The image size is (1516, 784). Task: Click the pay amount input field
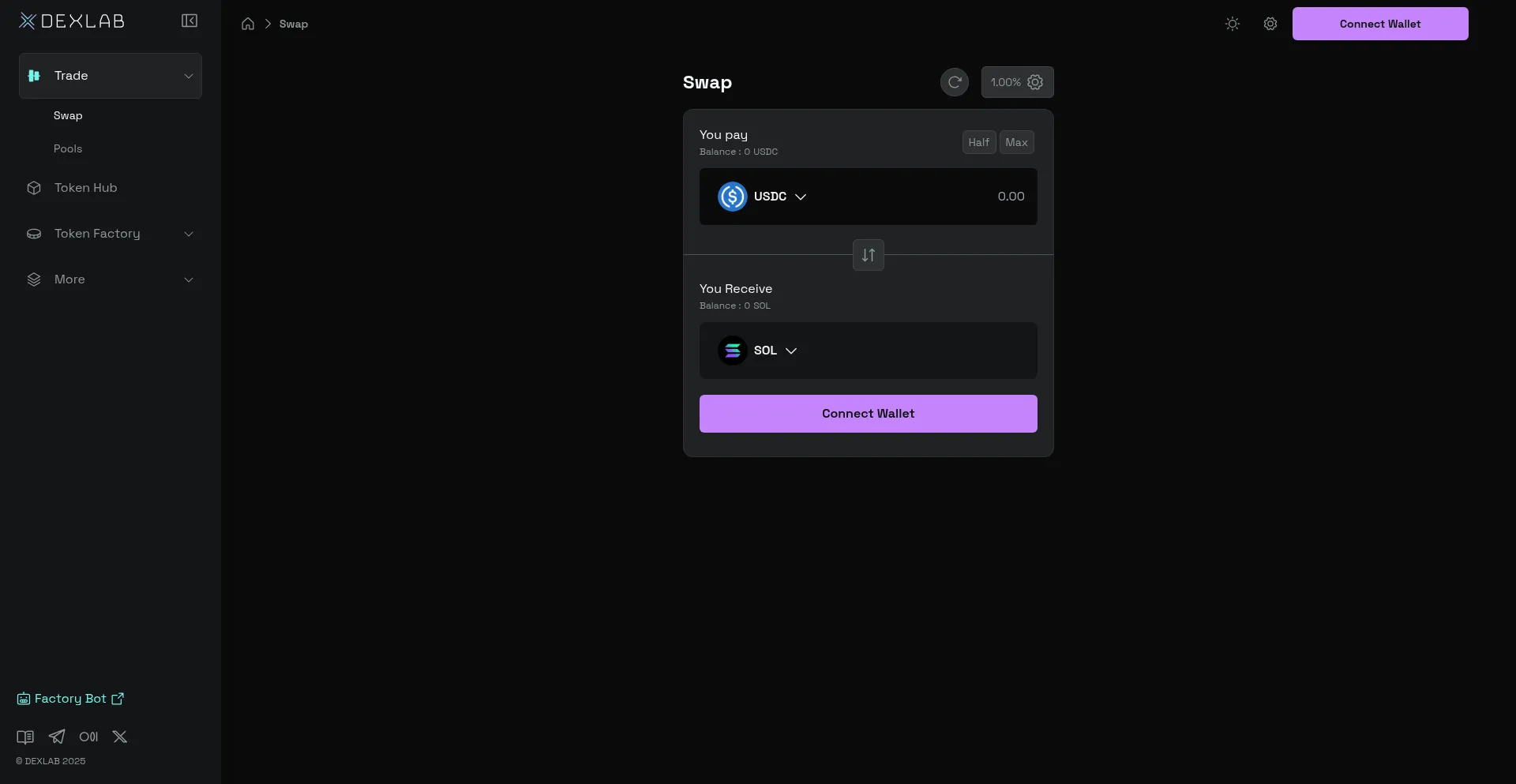(x=947, y=197)
